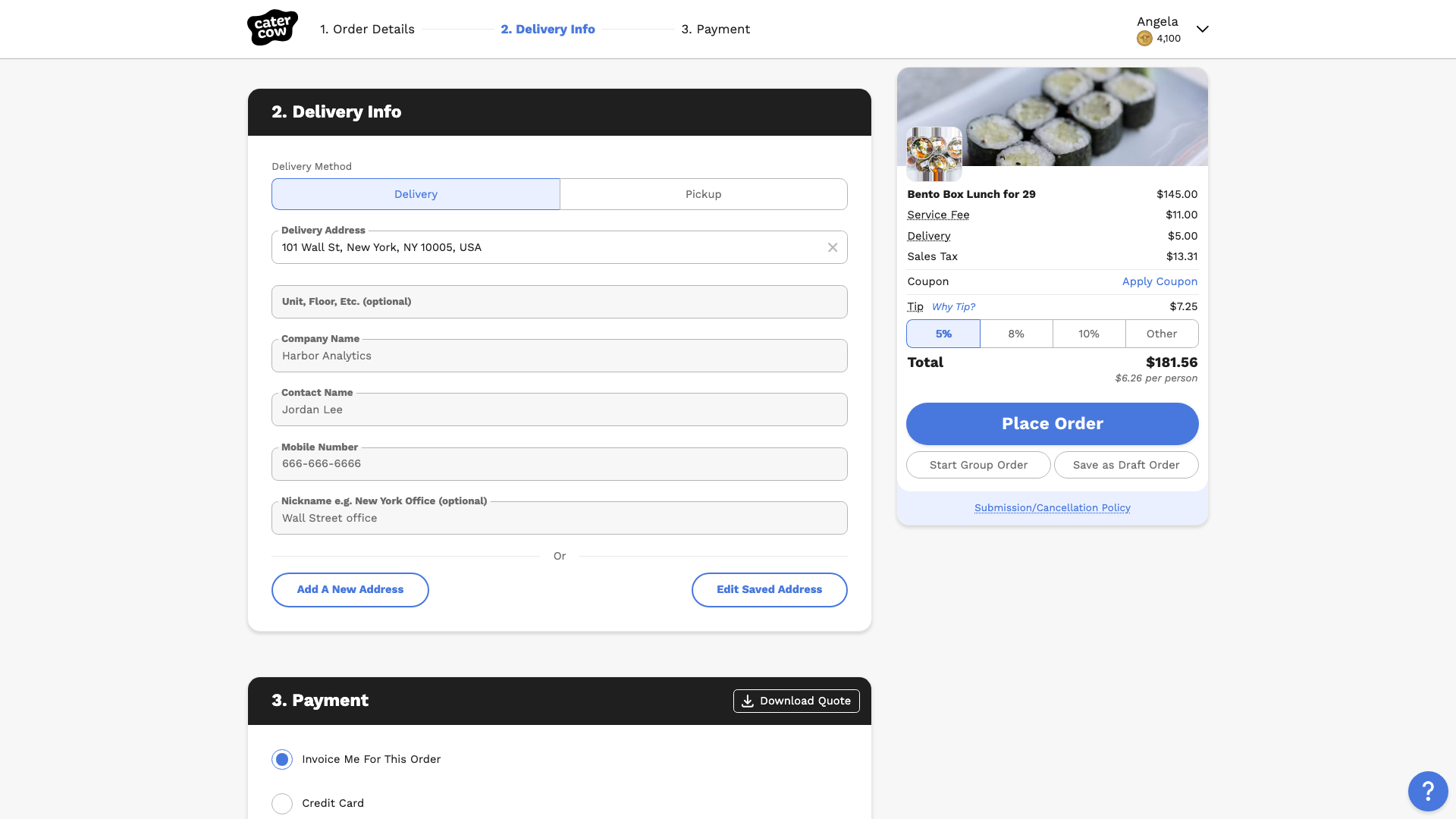This screenshot has height=819, width=1456.
Task: Choose the Delivery method toggle
Action: (416, 194)
